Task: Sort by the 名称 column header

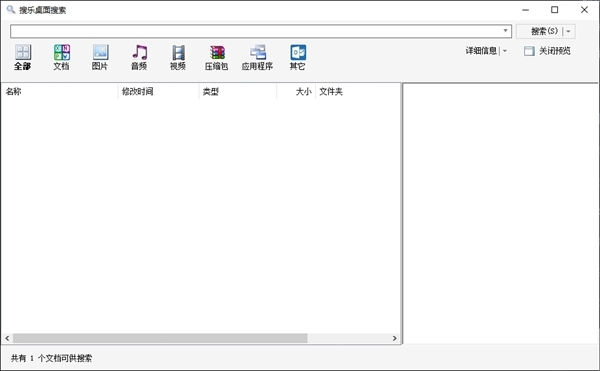Action: [x=60, y=91]
